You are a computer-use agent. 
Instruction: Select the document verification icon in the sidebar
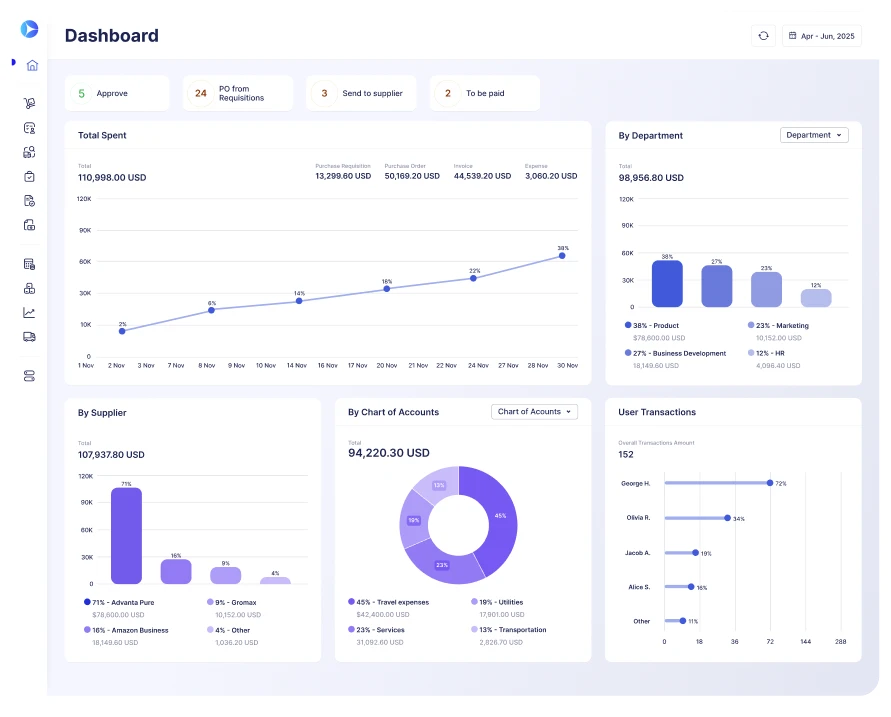(x=29, y=201)
